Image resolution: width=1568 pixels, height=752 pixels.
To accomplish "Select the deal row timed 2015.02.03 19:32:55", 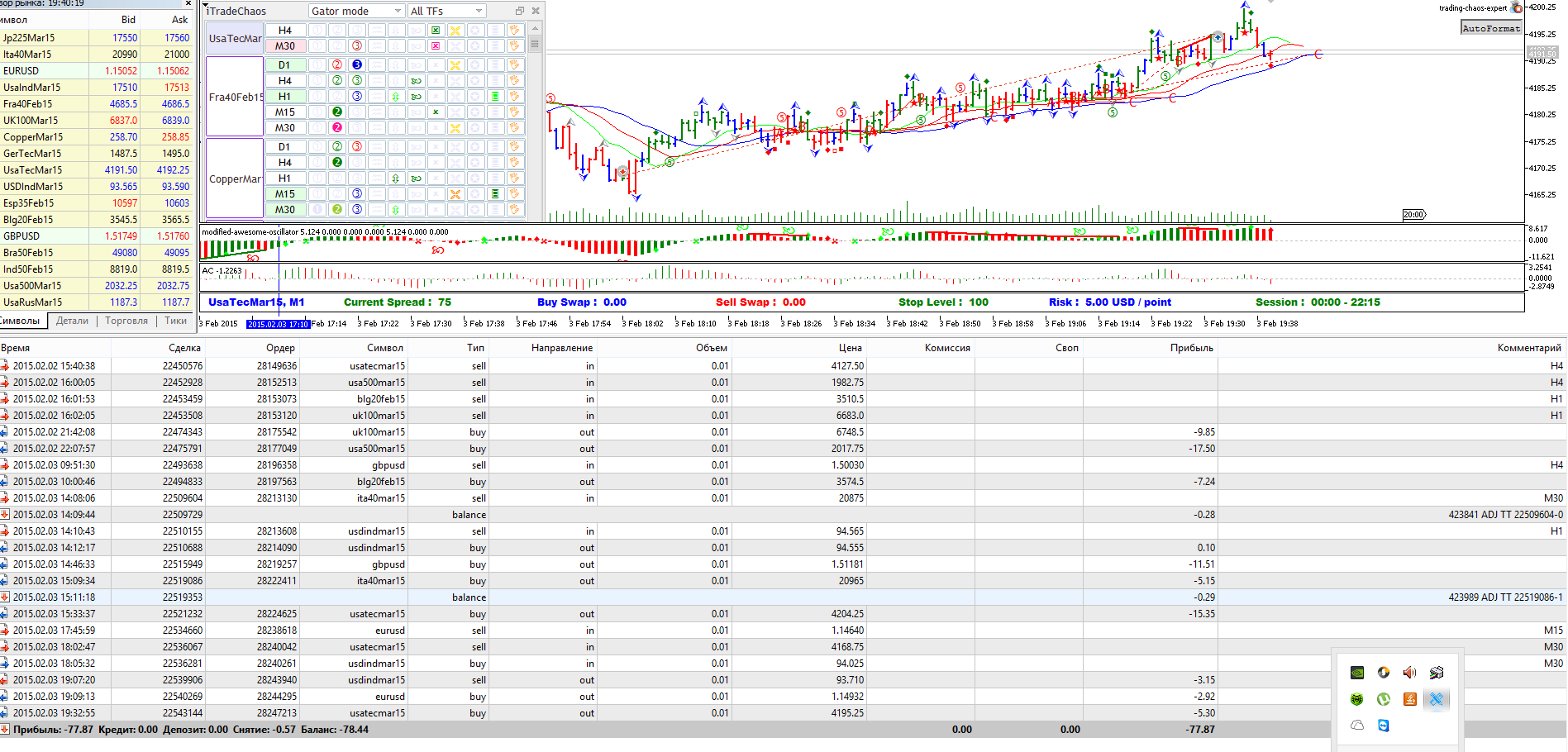I will (x=784, y=713).
